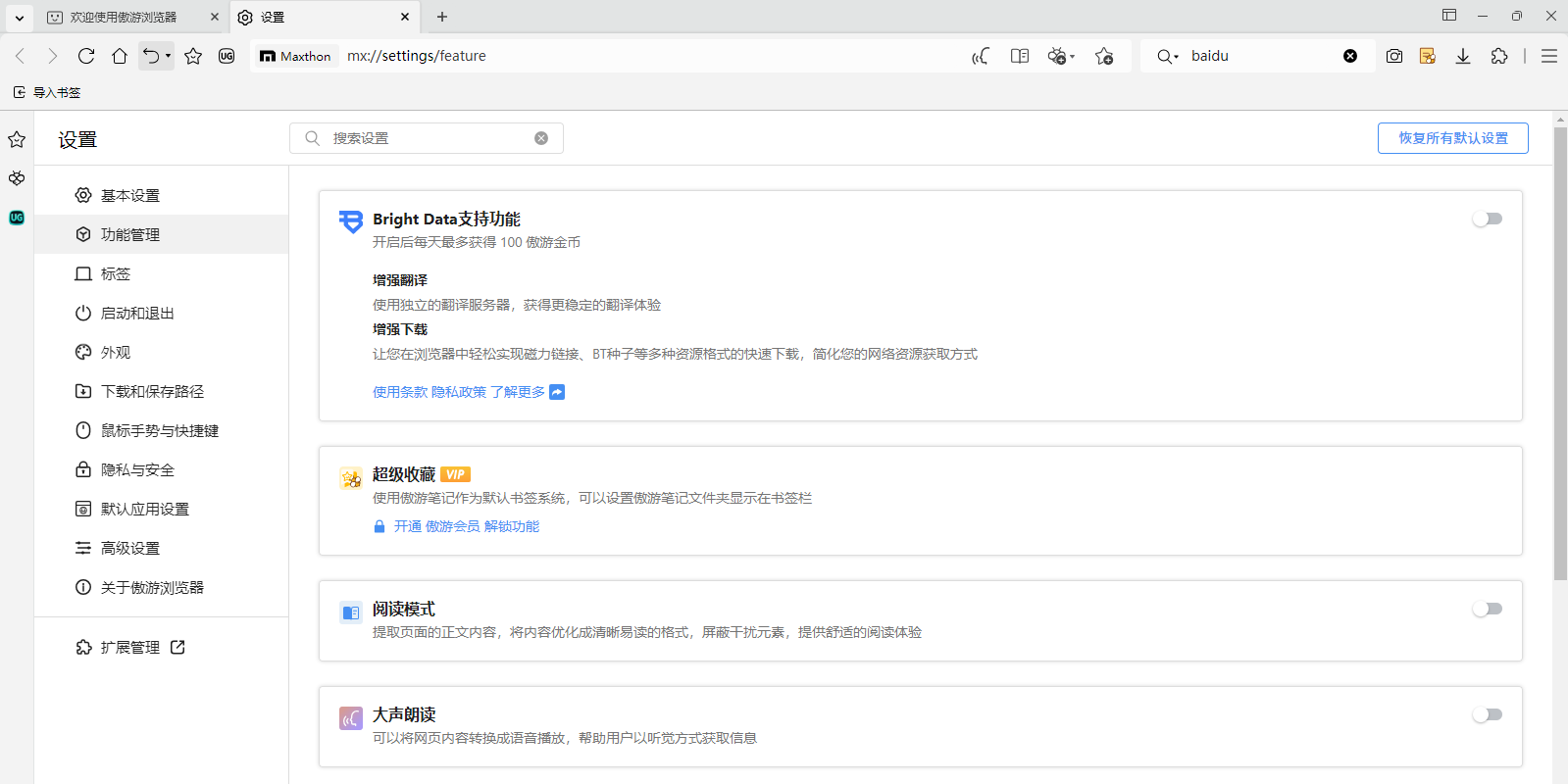Click the read aloud icon in address bar
This screenshot has height=784, width=1568.
tap(980, 57)
